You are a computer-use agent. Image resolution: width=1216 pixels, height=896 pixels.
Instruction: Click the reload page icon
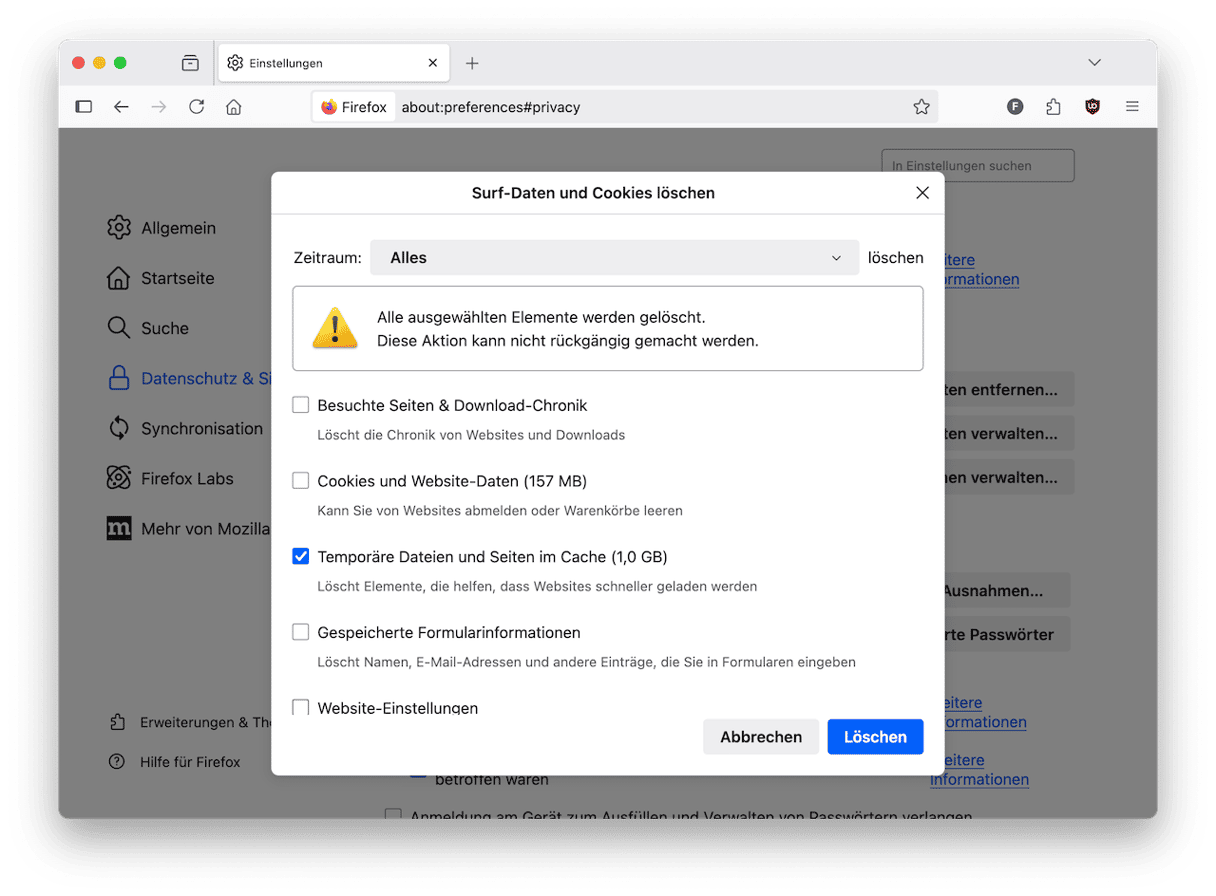(197, 107)
